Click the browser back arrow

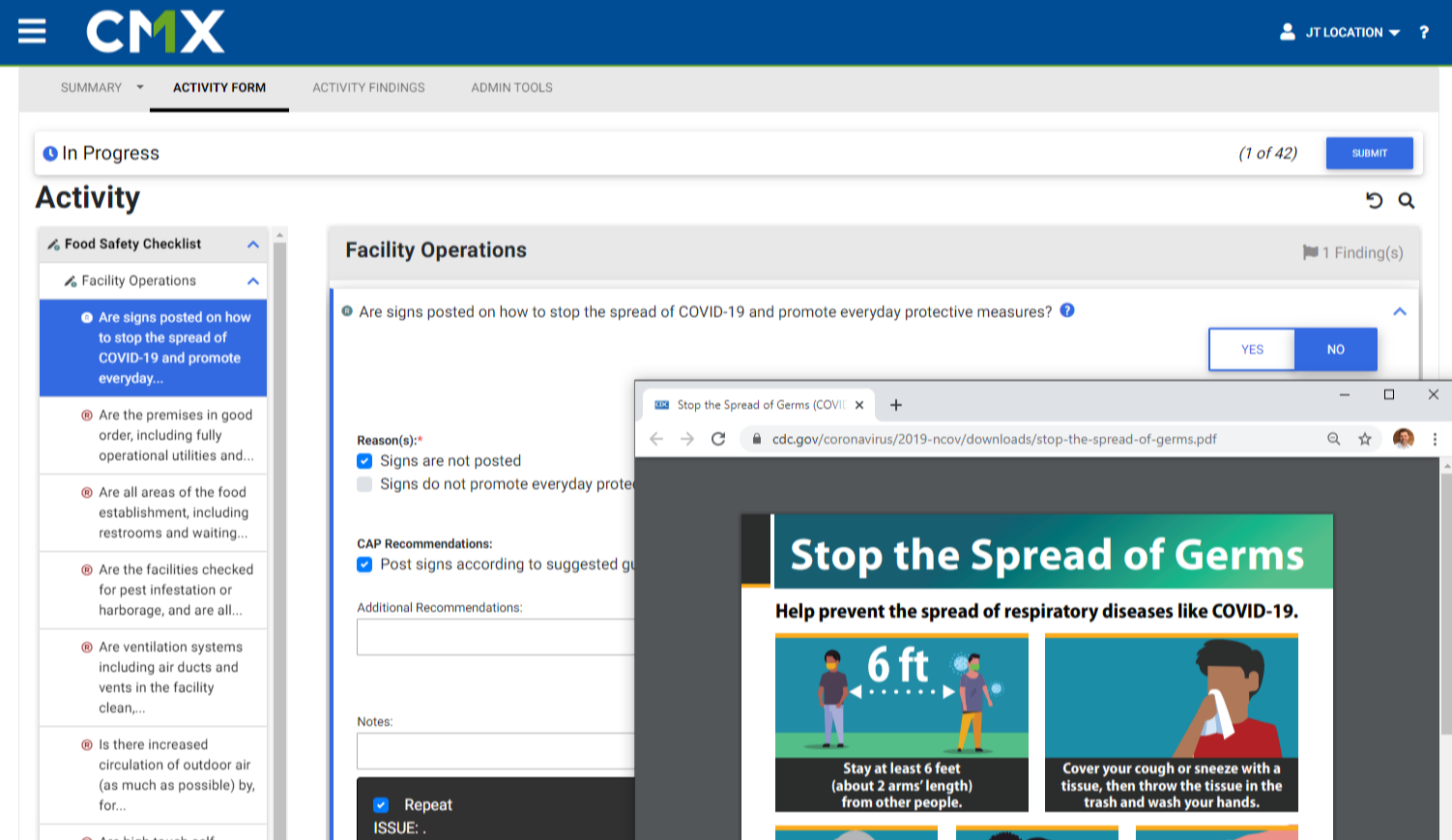(656, 439)
